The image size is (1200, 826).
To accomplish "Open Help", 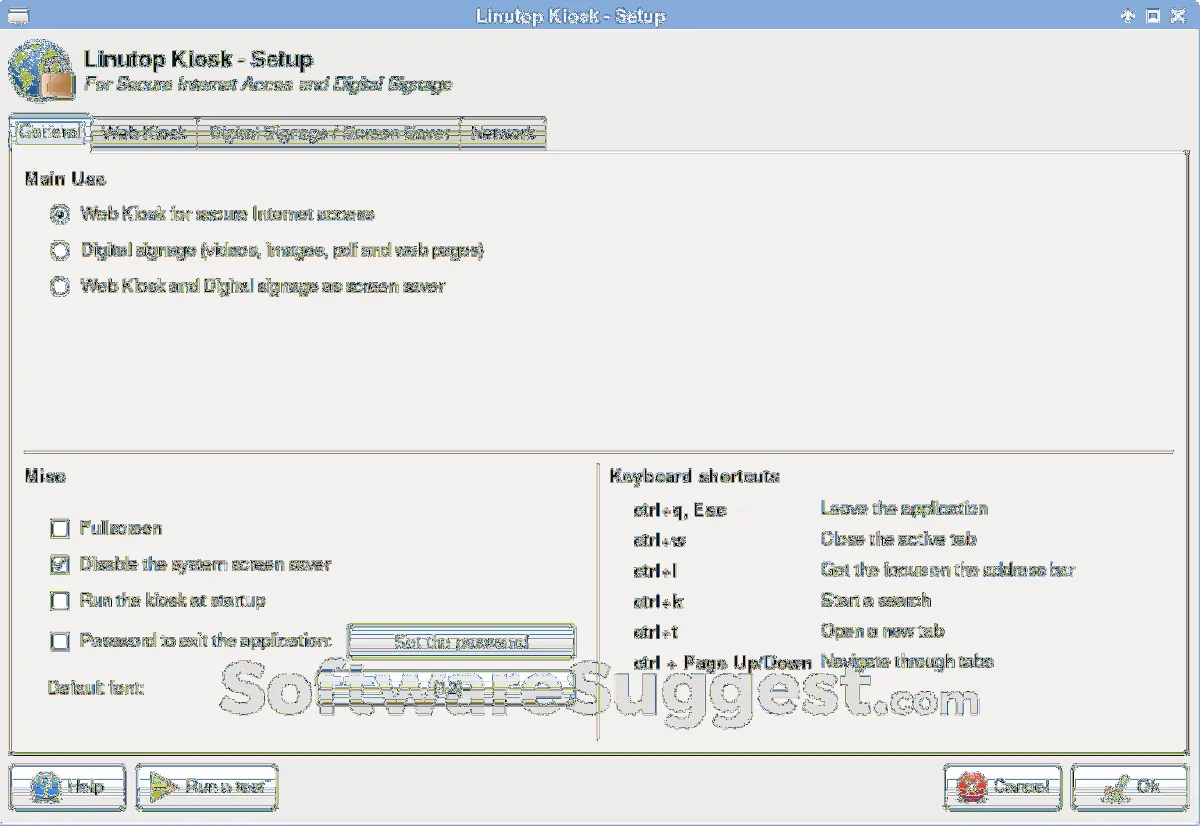I will [68, 787].
